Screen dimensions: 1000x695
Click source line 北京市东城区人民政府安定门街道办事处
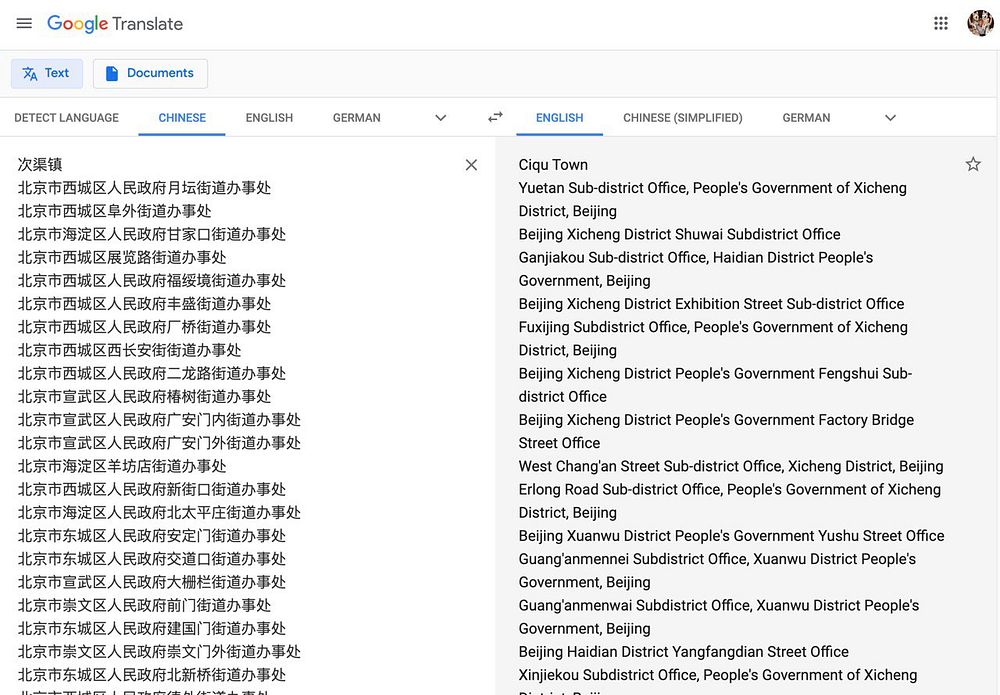pyautogui.click(x=152, y=536)
